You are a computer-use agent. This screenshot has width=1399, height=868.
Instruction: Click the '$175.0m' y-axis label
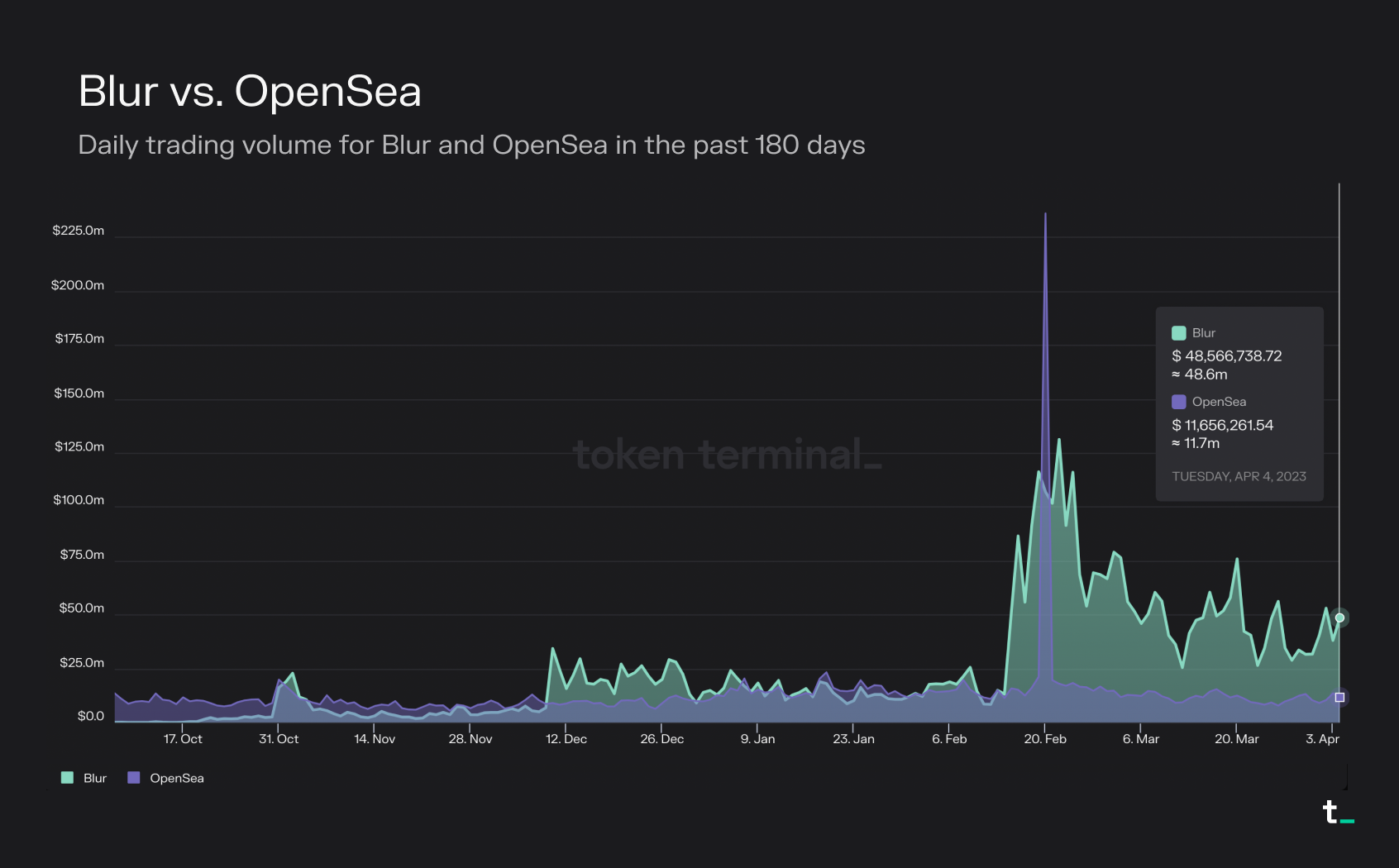point(79,339)
